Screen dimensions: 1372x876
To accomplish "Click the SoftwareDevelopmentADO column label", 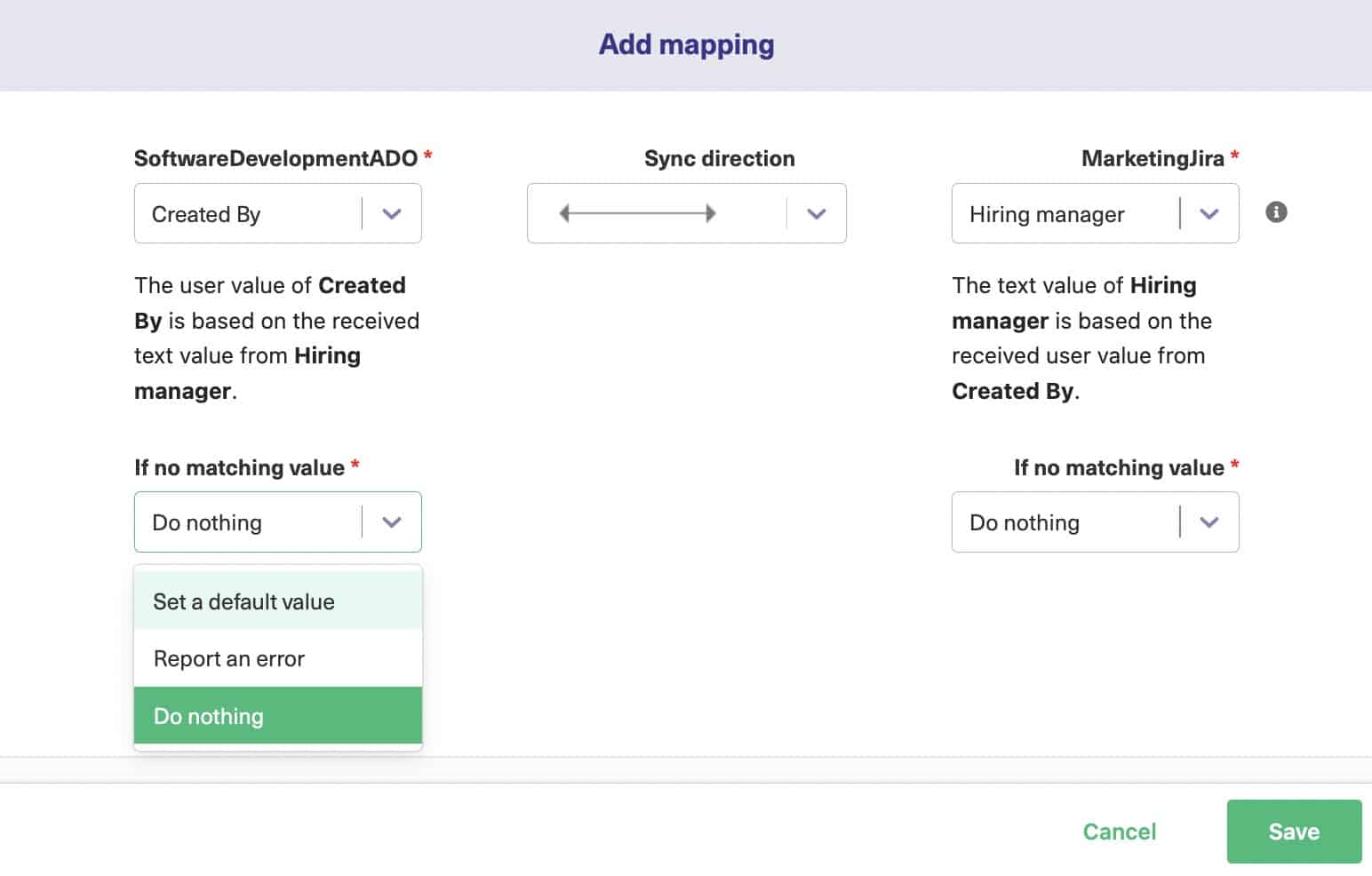I will pos(278,157).
